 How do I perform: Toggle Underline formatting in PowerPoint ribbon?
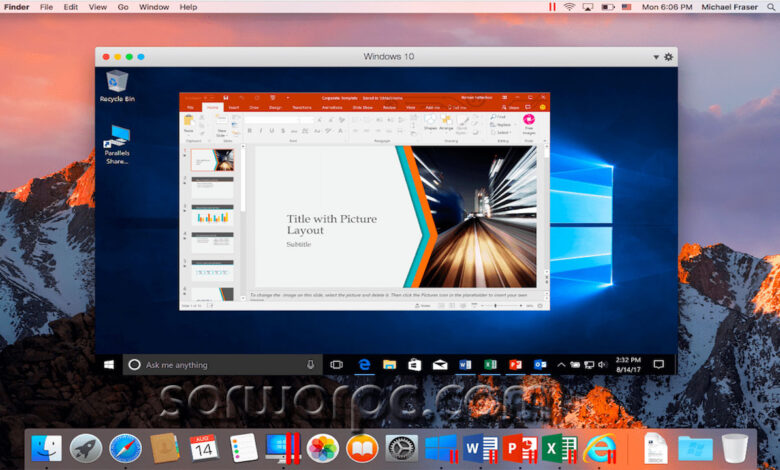(x=272, y=130)
